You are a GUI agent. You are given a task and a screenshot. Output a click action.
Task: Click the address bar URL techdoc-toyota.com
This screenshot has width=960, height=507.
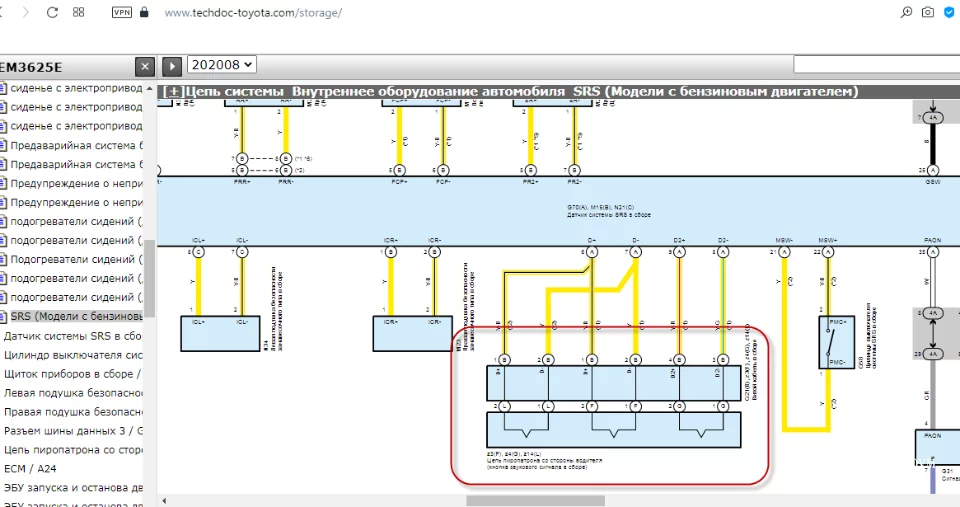coord(252,13)
